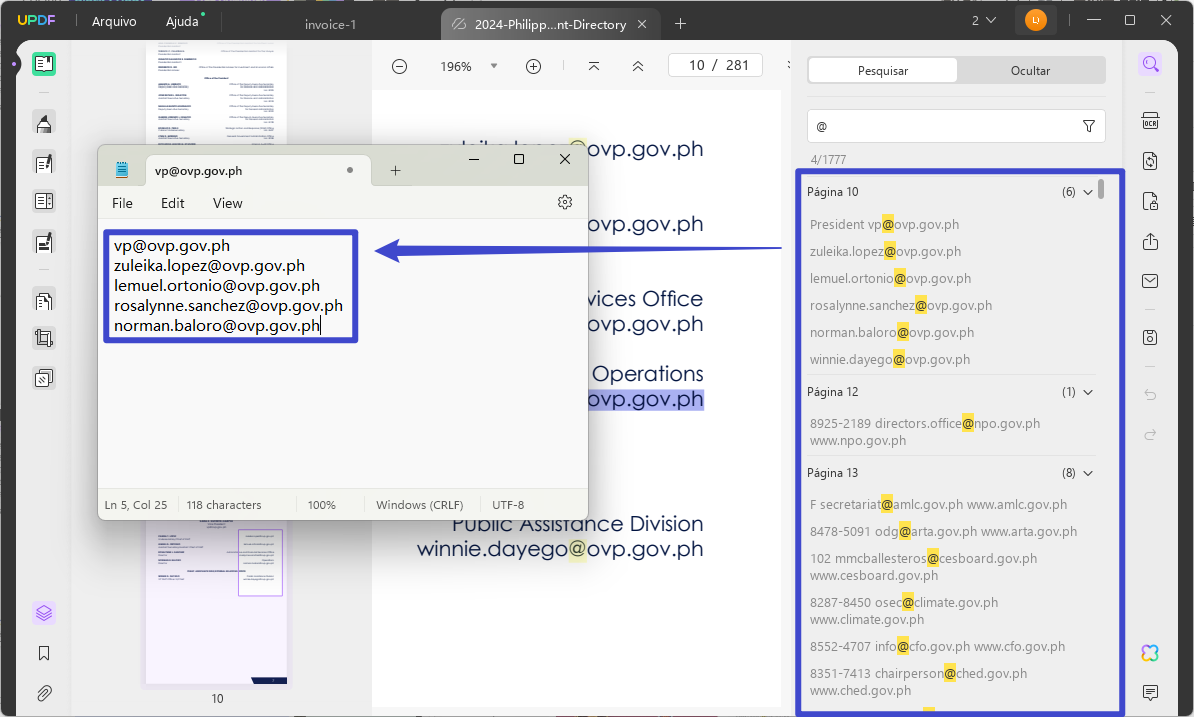Screen dimensions: 1194x717
Task: Select result winnie.dayego@ovp.gov.ph in panel
Action: pos(889,359)
